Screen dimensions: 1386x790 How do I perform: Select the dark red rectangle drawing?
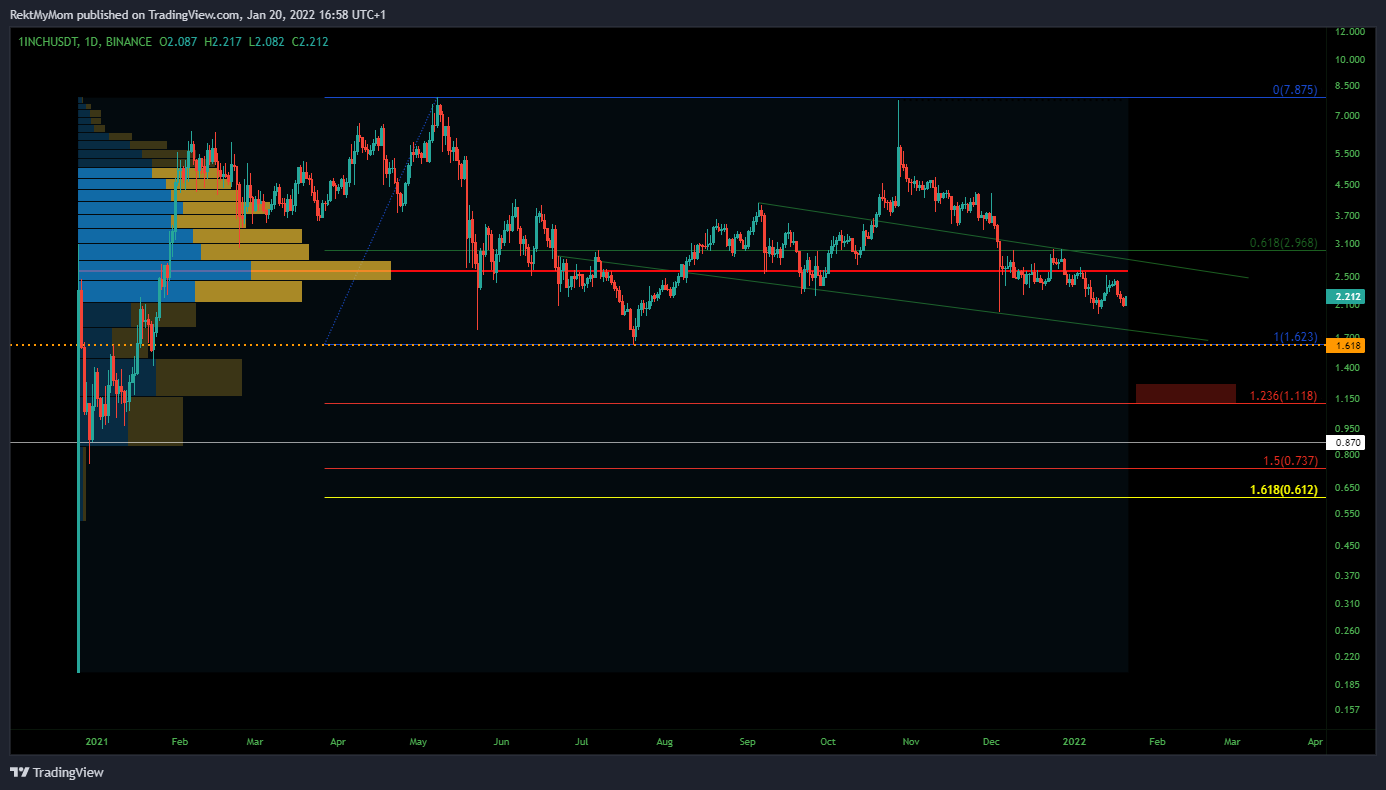pyautogui.click(x=1186, y=393)
